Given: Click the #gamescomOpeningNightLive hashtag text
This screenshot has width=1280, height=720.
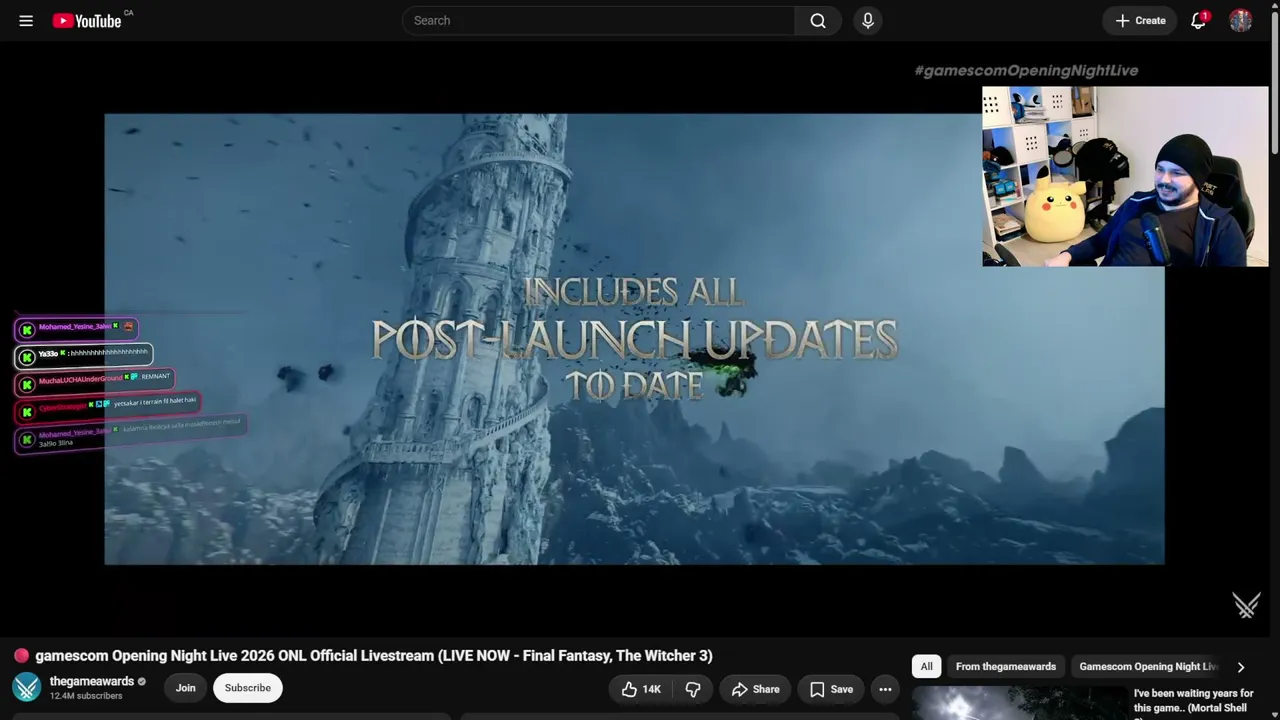Looking at the screenshot, I should point(1026,70).
